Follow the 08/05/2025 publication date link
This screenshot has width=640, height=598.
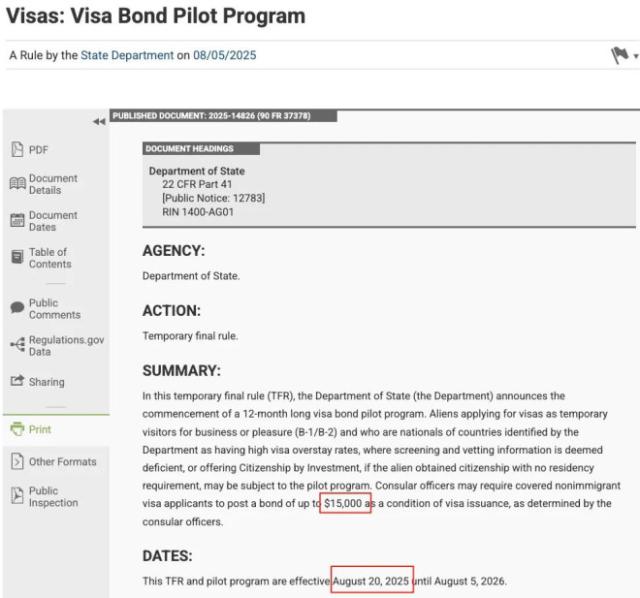point(224,55)
